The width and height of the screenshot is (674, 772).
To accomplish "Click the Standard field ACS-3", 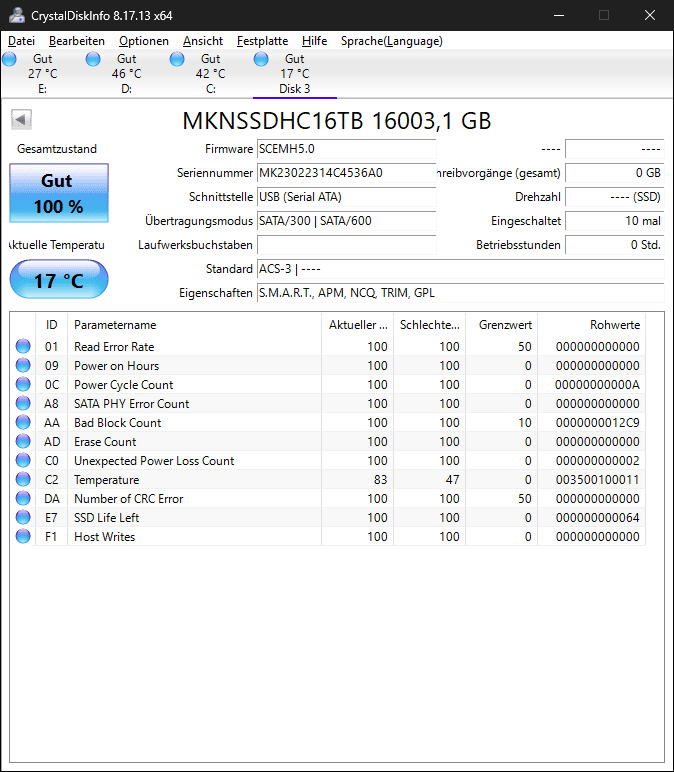I will point(460,269).
